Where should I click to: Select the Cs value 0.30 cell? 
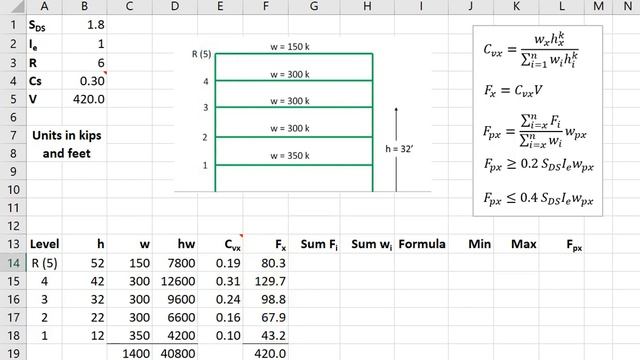click(x=84, y=81)
